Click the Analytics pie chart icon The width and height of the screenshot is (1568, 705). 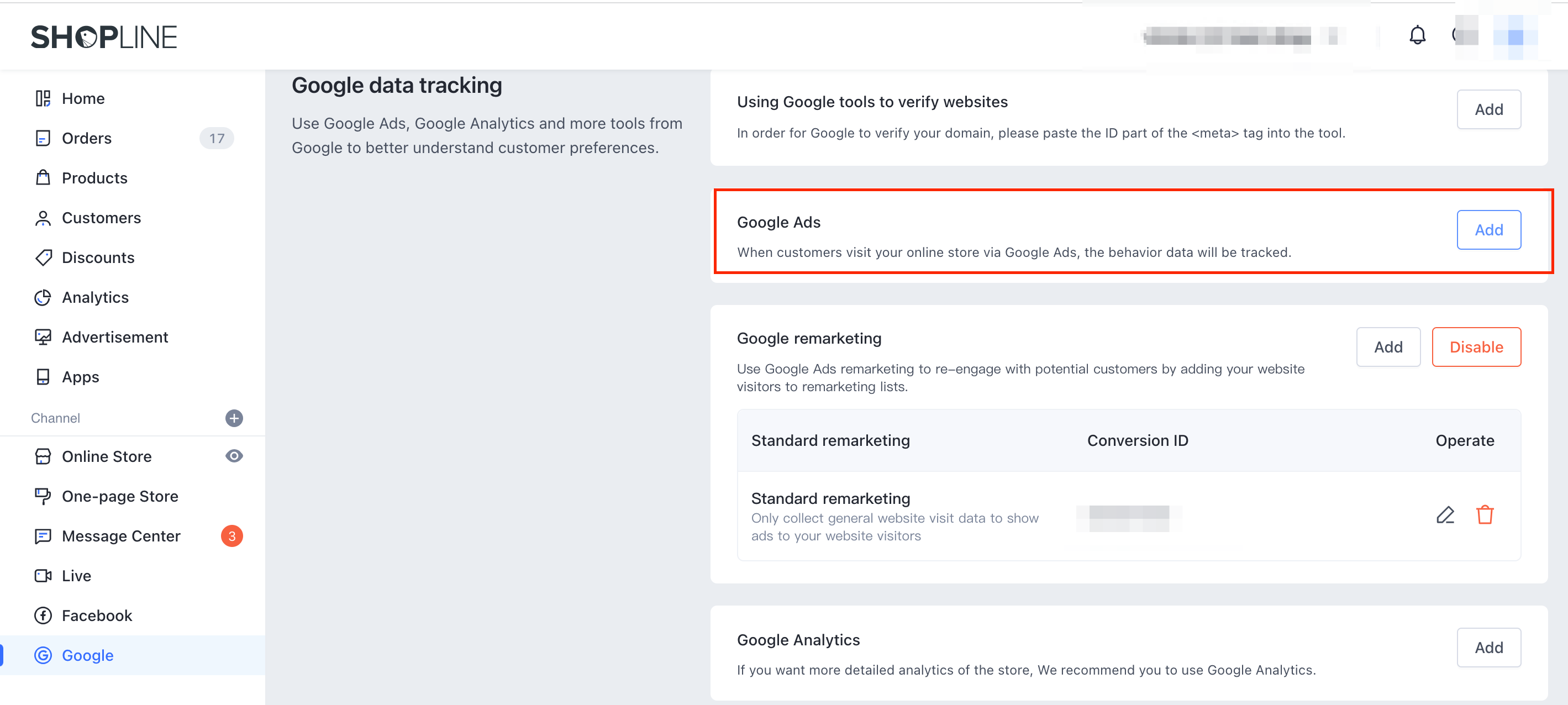[43, 297]
